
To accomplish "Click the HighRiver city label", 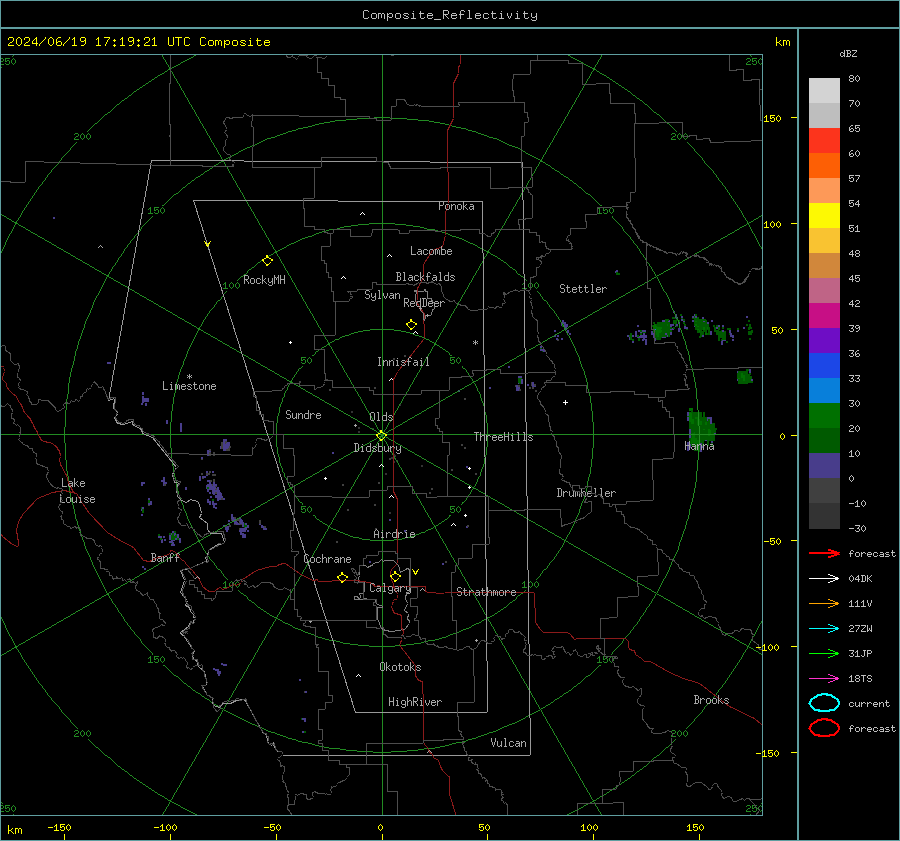I will click(415, 702).
